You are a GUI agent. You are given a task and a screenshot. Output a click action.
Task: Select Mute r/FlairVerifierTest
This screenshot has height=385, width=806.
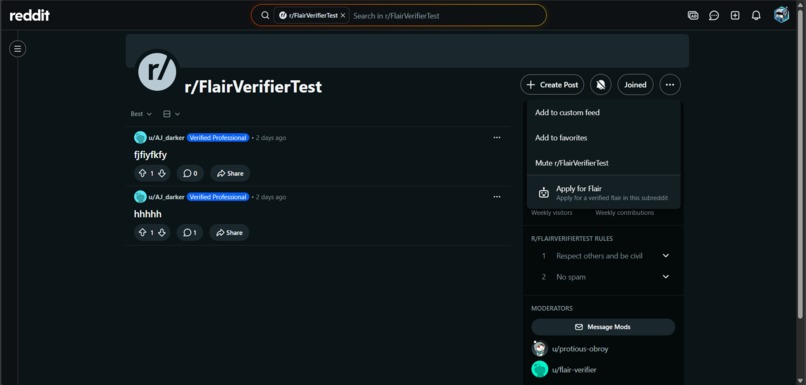(x=603, y=163)
